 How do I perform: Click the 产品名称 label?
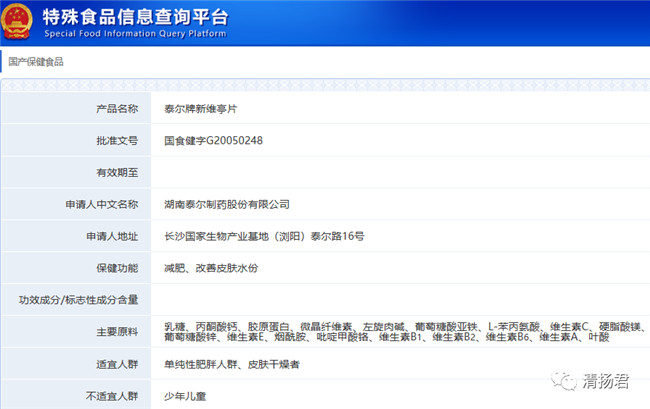pyautogui.click(x=117, y=109)
